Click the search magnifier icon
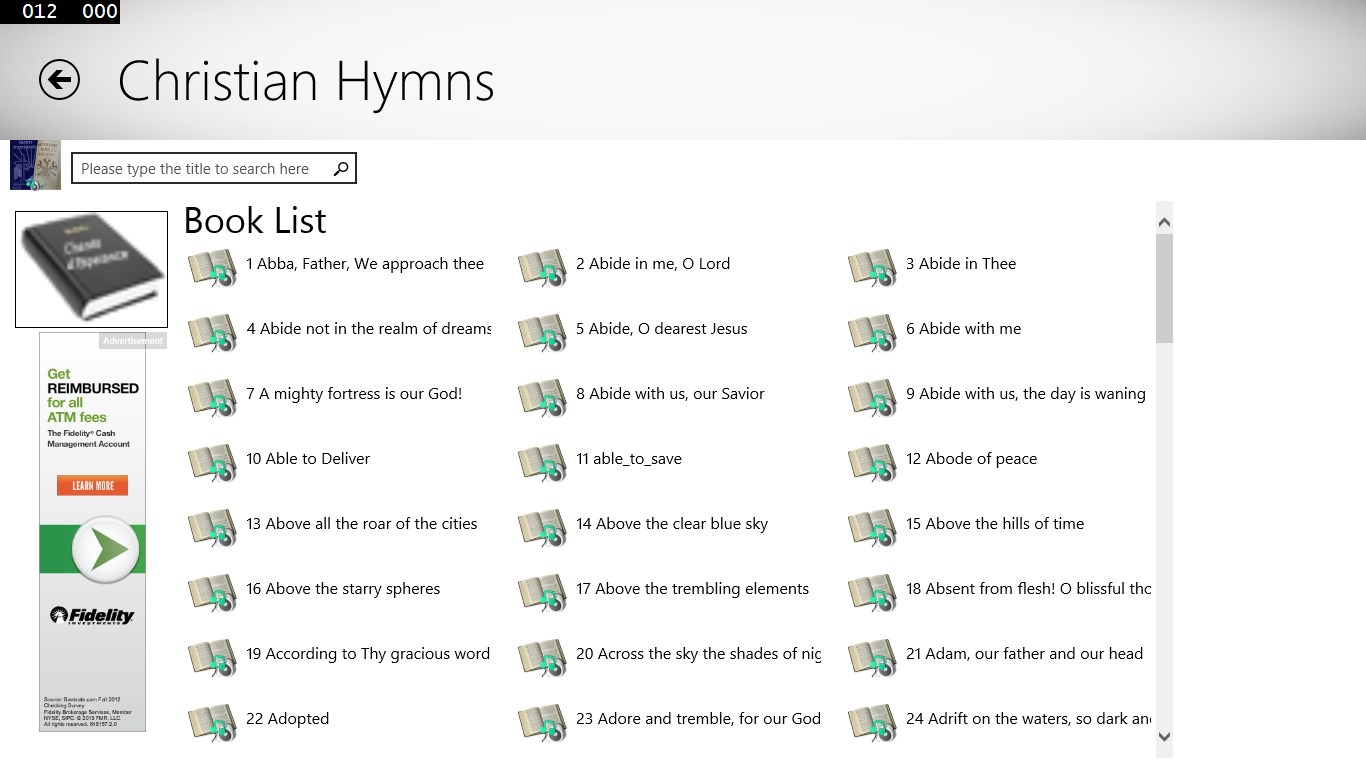Screen dimensions: 1366x768 pos(341,168)
